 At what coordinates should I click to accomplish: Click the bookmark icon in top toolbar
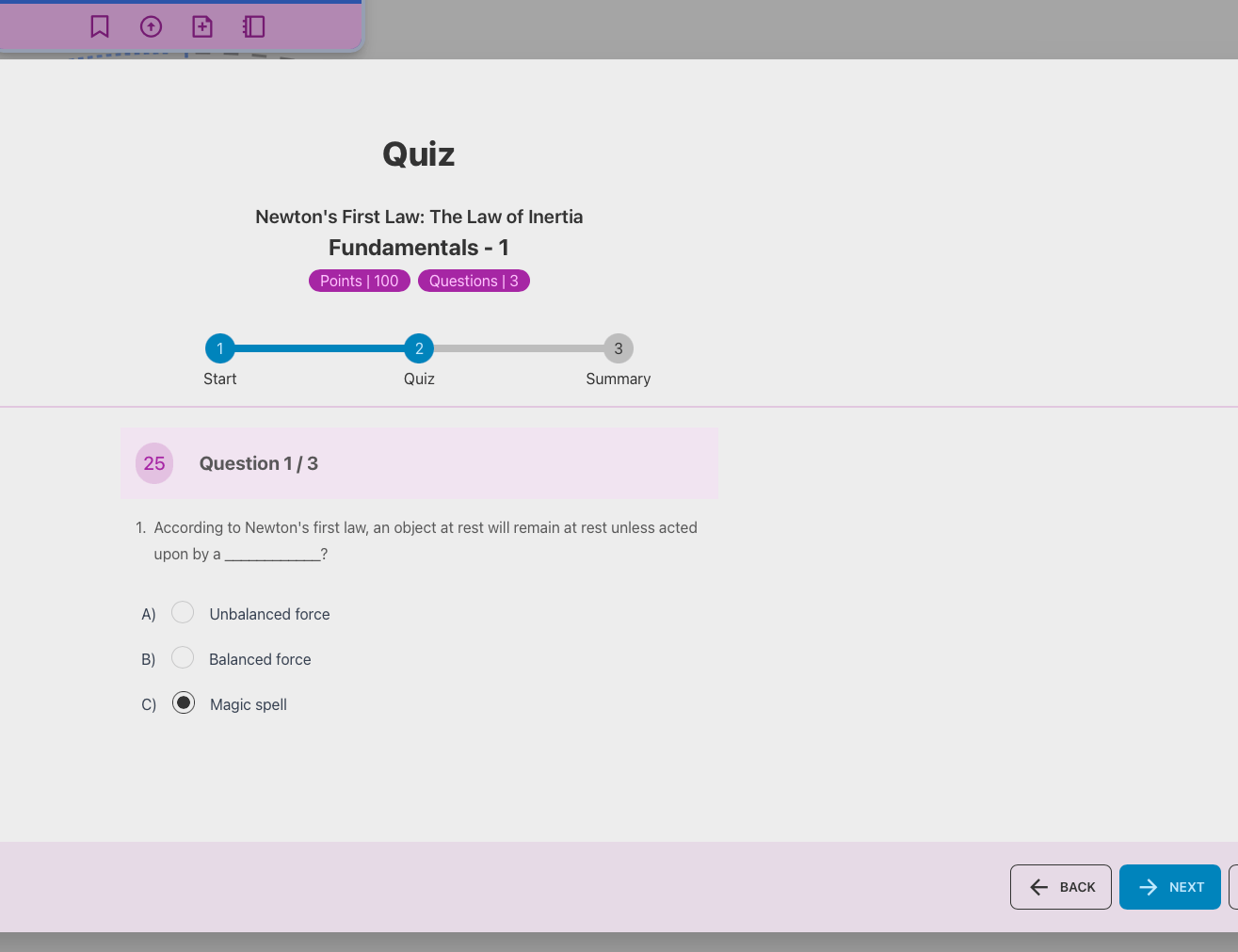100,26
